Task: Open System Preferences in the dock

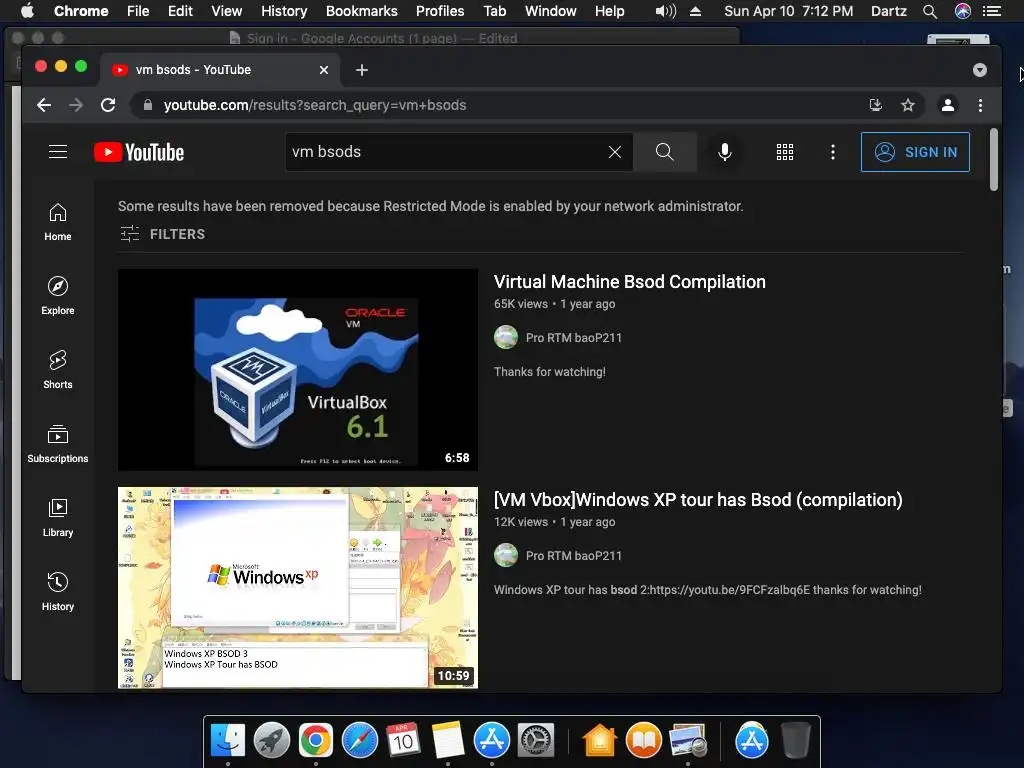Action: (x=536, y=741)
